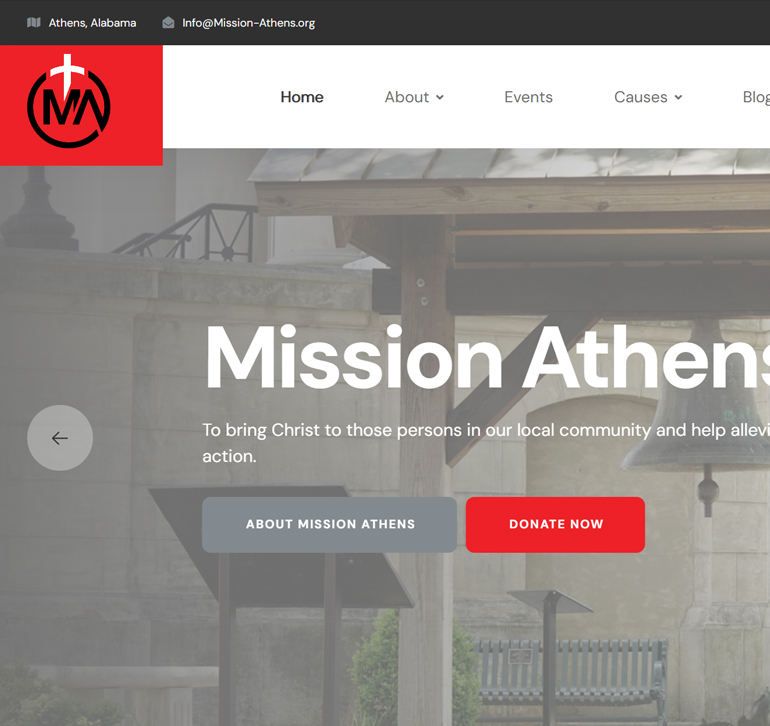Click the map icon beside Athens, Alabama
The width and height of the screenshot is (770, 726).
tap(33, 23)
